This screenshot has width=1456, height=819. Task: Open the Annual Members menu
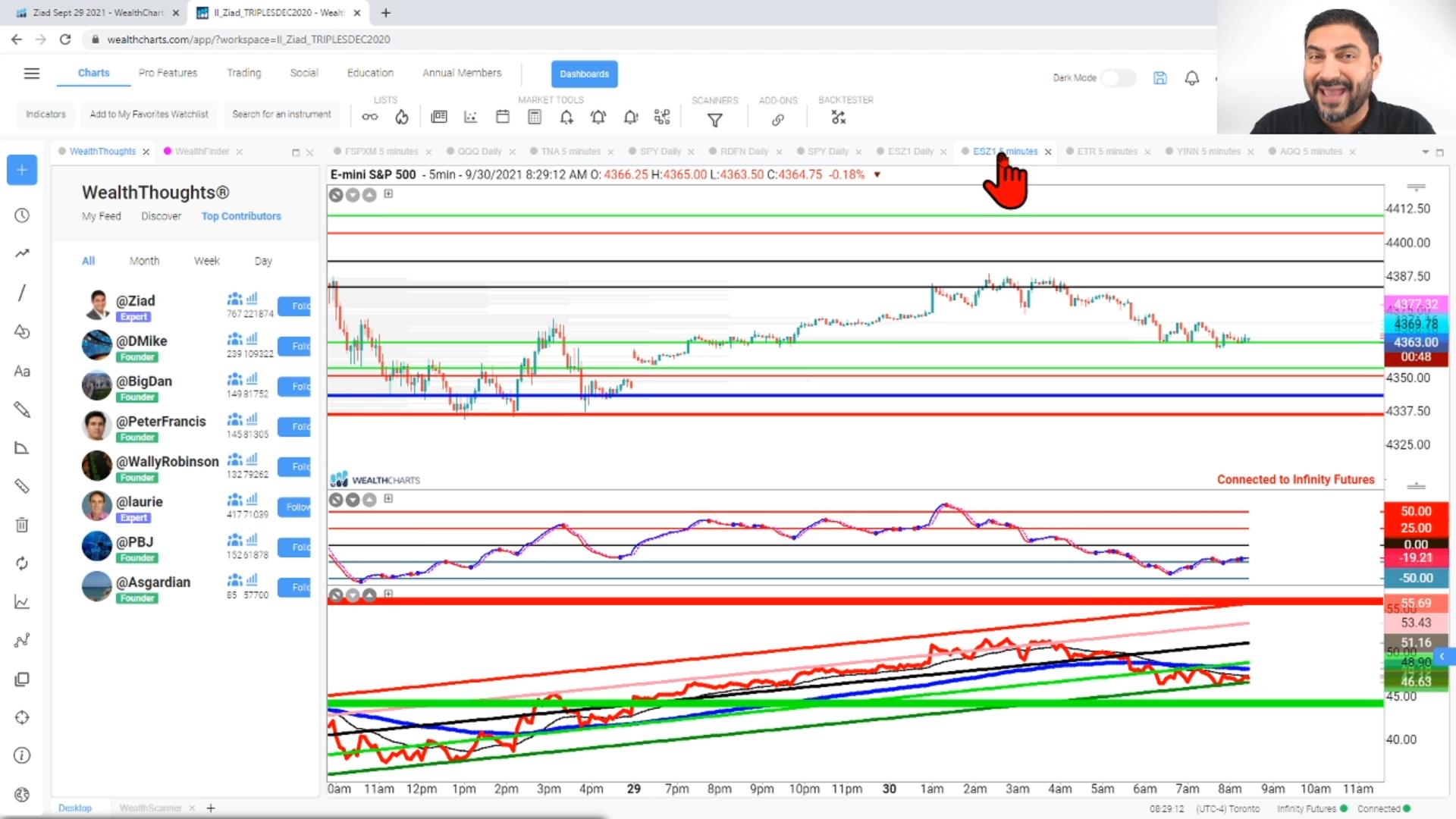point(462,73)
